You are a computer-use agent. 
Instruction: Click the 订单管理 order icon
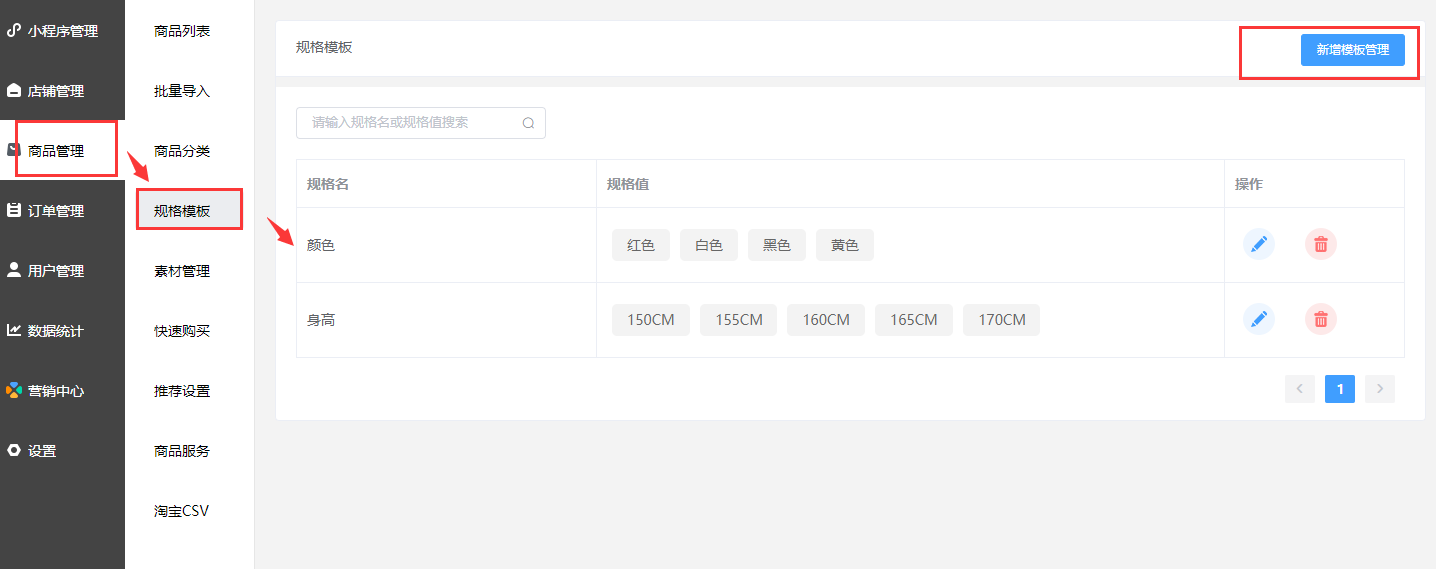[x=14, y=210]
